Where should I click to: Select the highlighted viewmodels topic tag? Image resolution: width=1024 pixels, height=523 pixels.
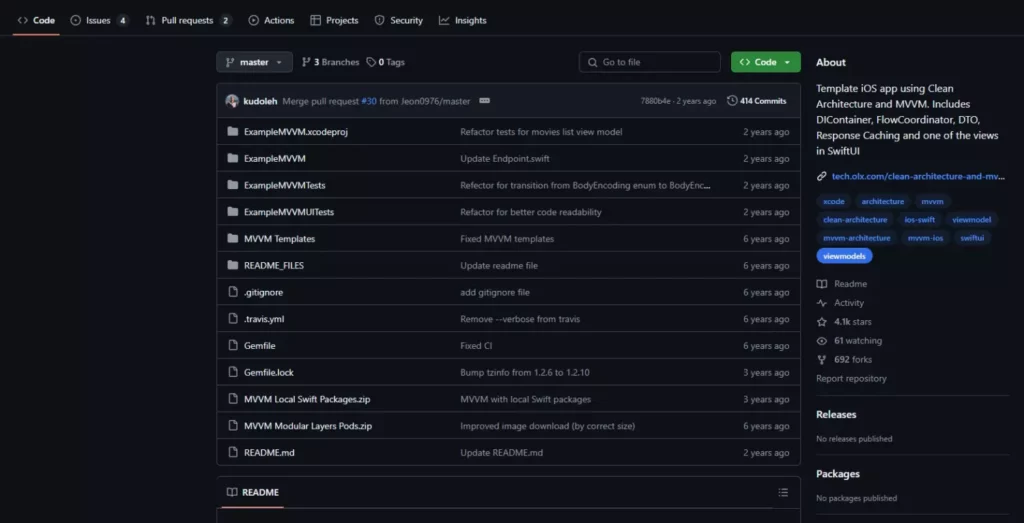click(844, 257)
